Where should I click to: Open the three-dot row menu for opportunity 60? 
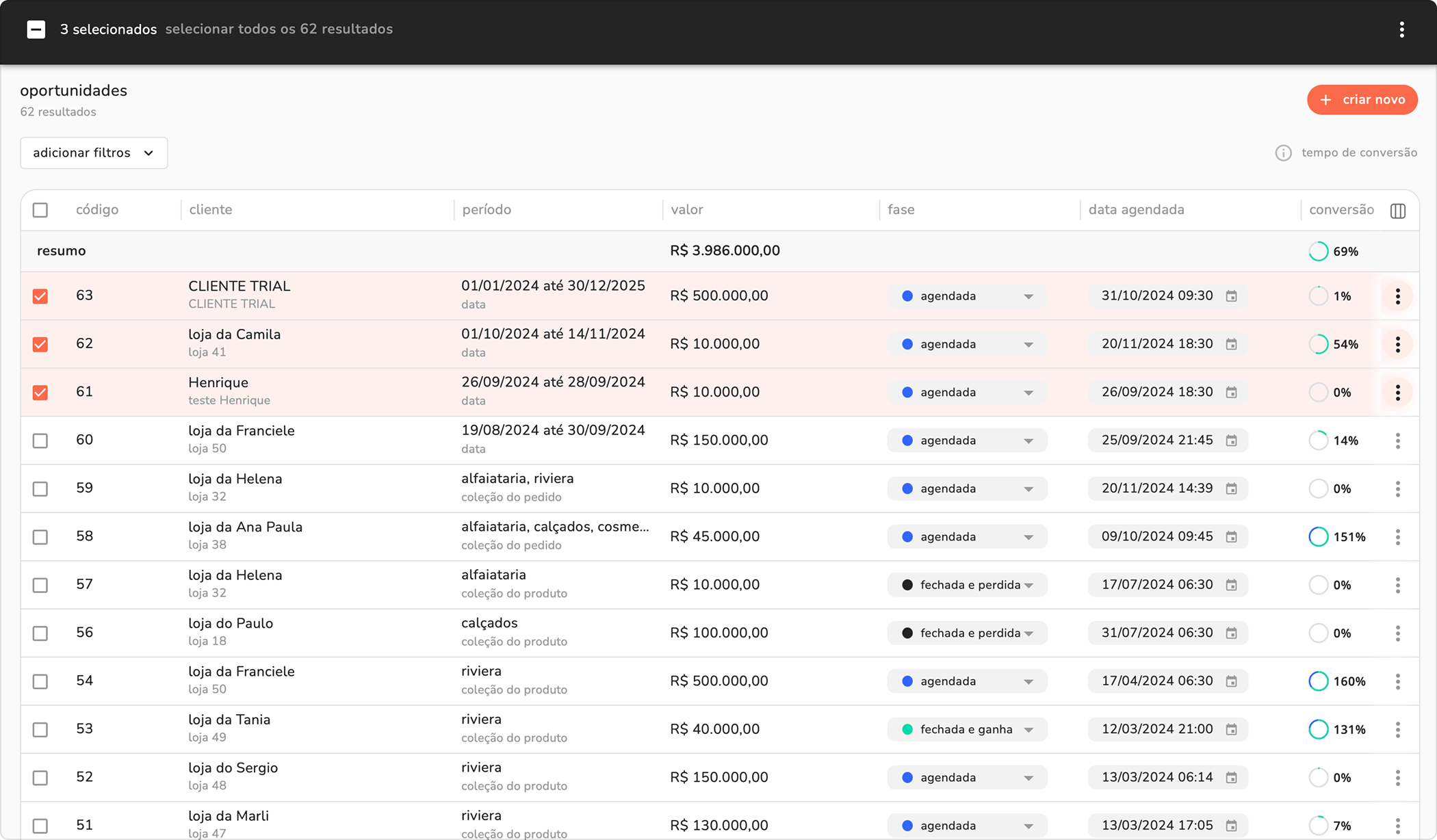click(x=1397, y=441)
